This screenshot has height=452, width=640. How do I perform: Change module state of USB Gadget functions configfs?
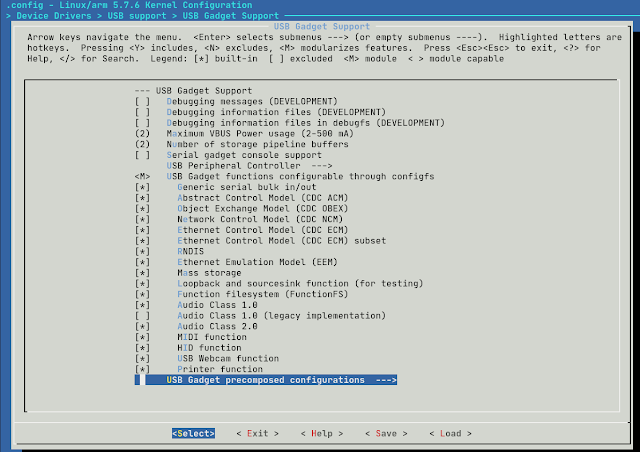coord(143,176)
